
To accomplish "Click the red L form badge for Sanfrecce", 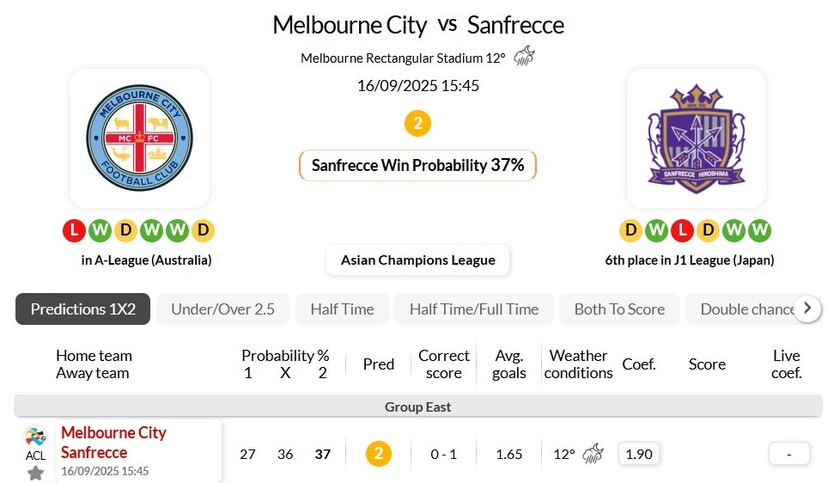I will pos(682,231).
